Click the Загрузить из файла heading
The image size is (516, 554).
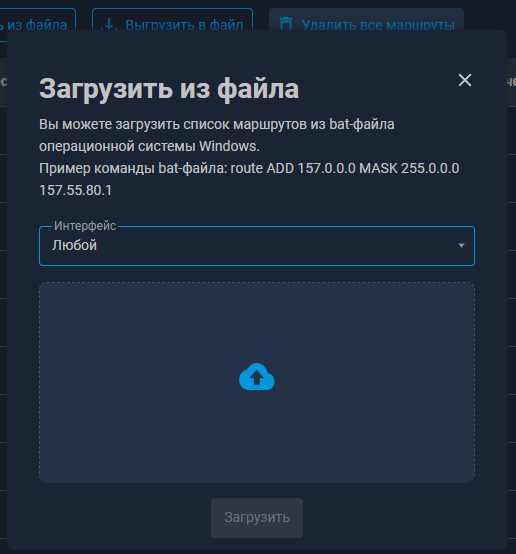[x=169, y=89]
